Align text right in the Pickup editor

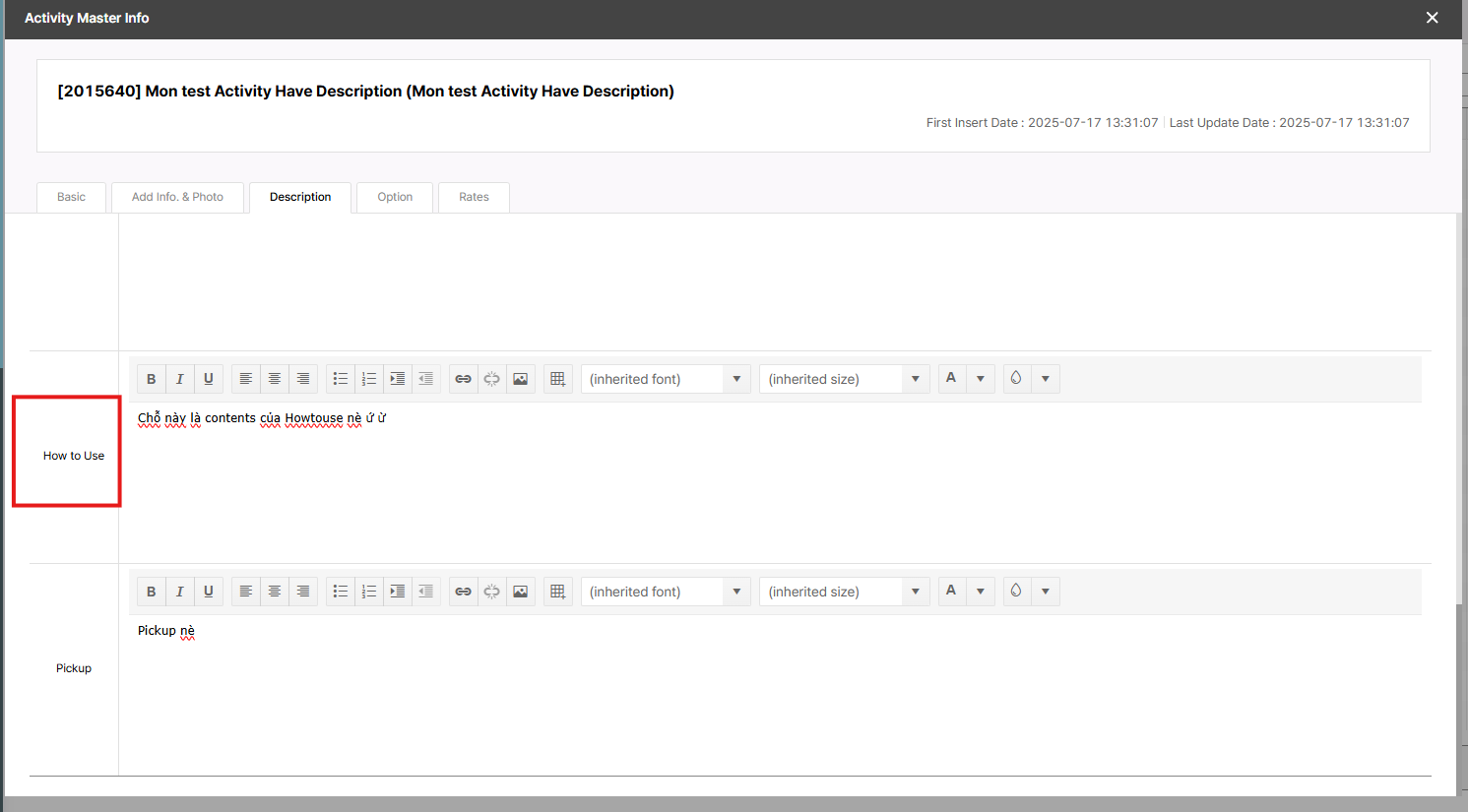(303, 592)
